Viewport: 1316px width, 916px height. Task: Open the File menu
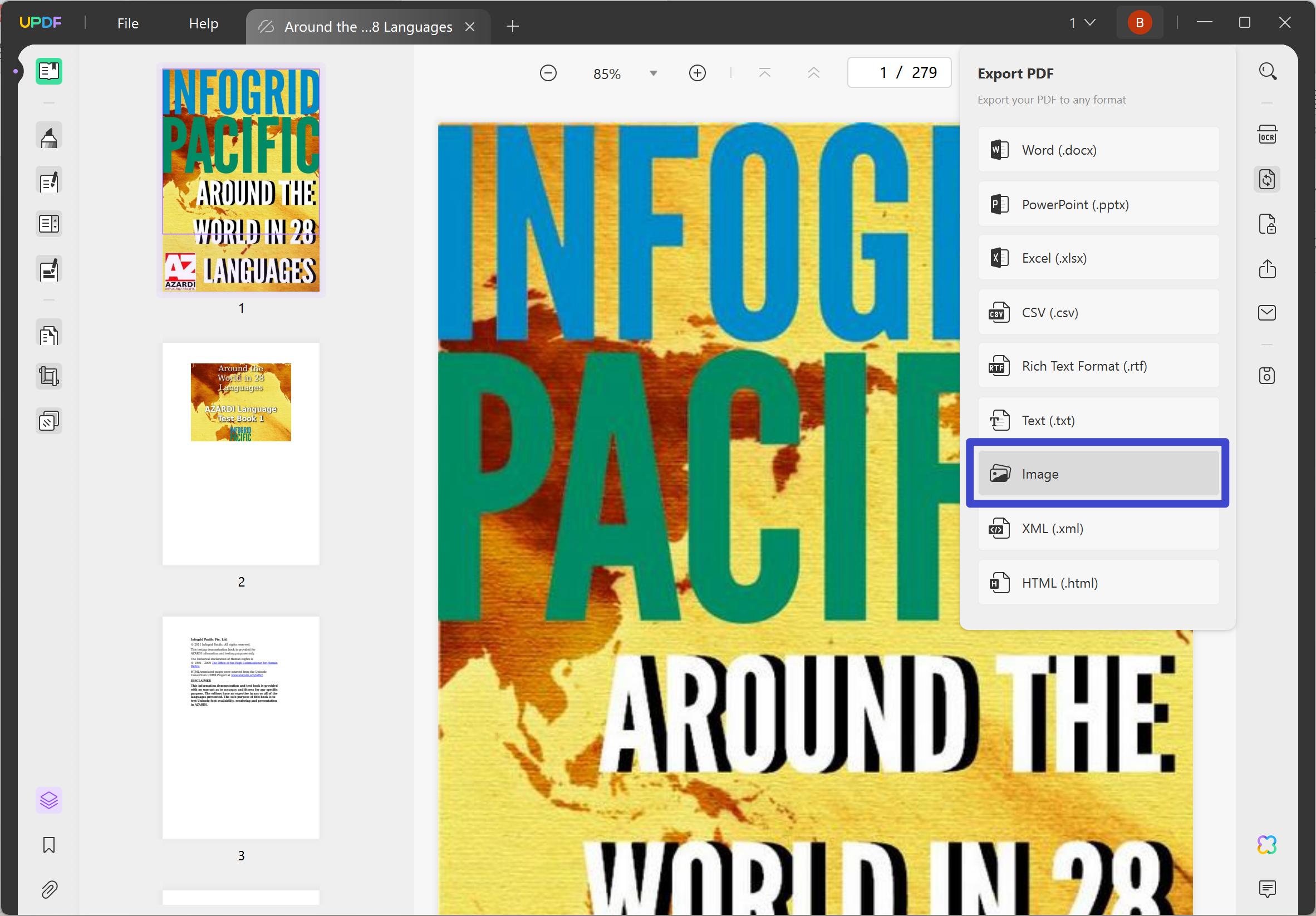pyautogui.click(x=128, y=23)
